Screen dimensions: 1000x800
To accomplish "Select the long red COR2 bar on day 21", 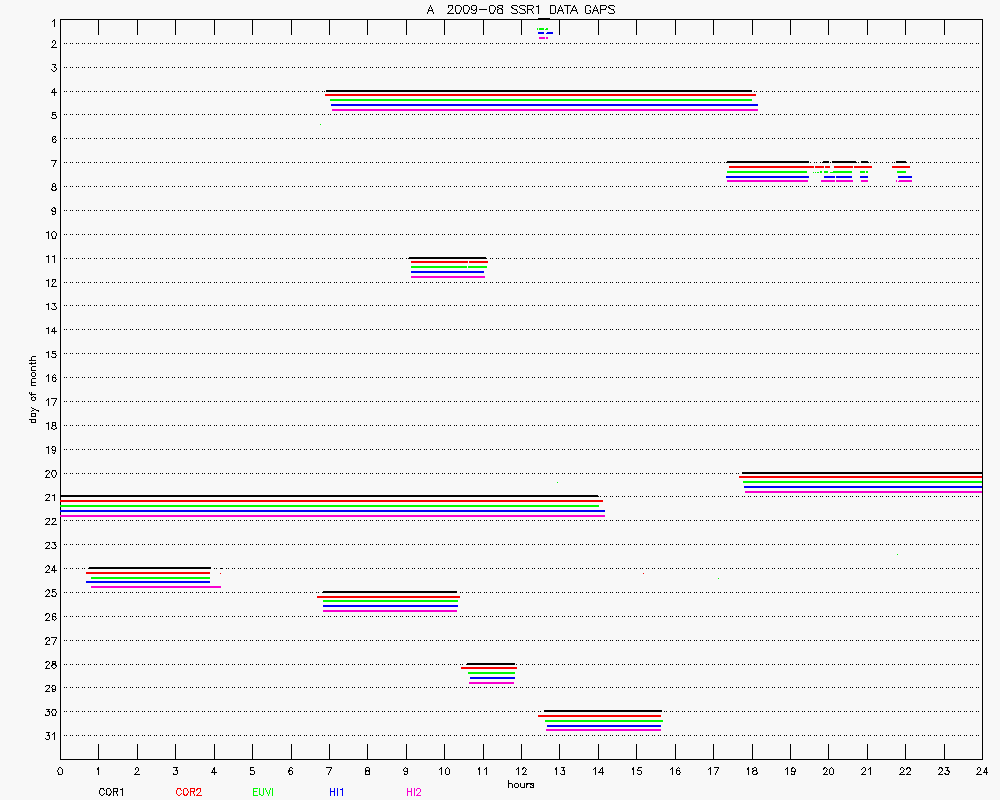I will [330, 501].
